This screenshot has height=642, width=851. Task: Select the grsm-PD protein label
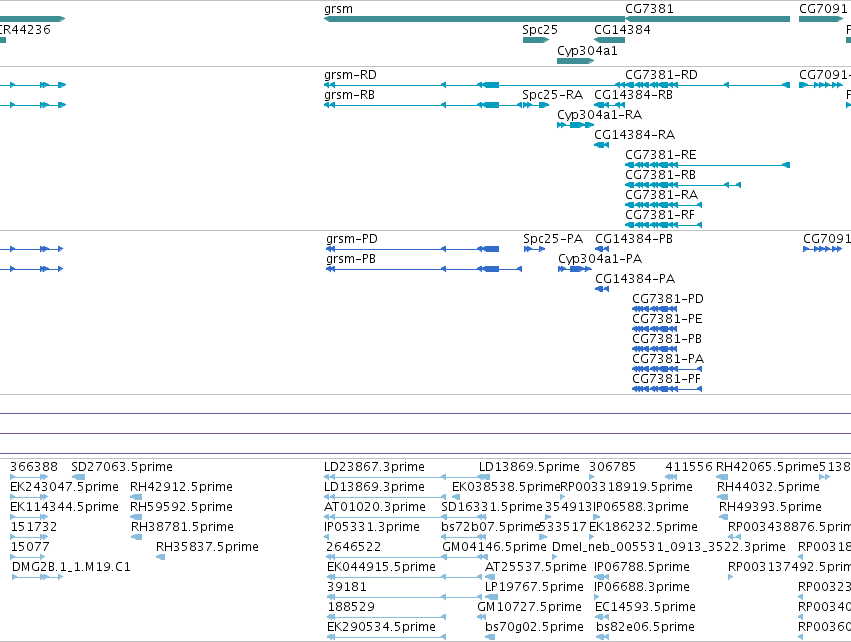(x=352, y=239)
